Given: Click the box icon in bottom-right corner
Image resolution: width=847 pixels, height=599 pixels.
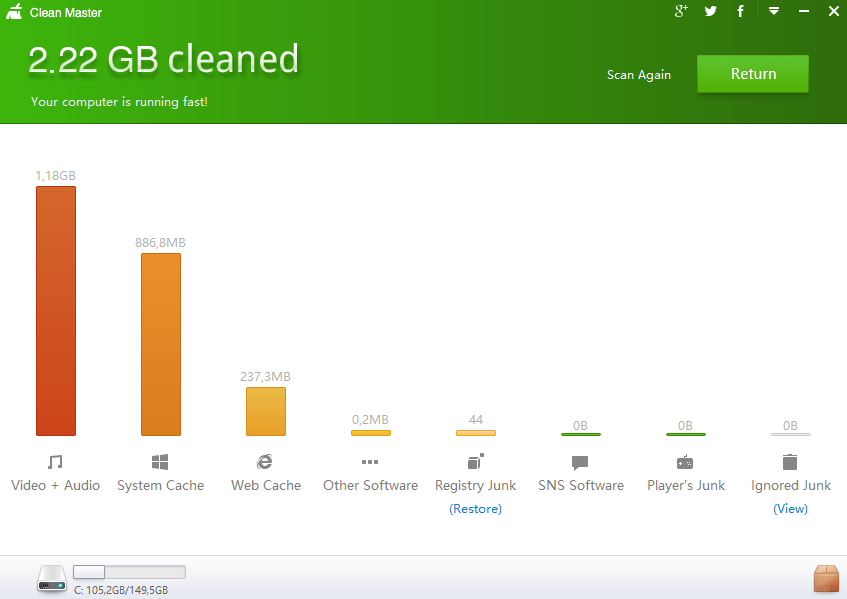Looking at the screenshot, I should click(826, 578).
